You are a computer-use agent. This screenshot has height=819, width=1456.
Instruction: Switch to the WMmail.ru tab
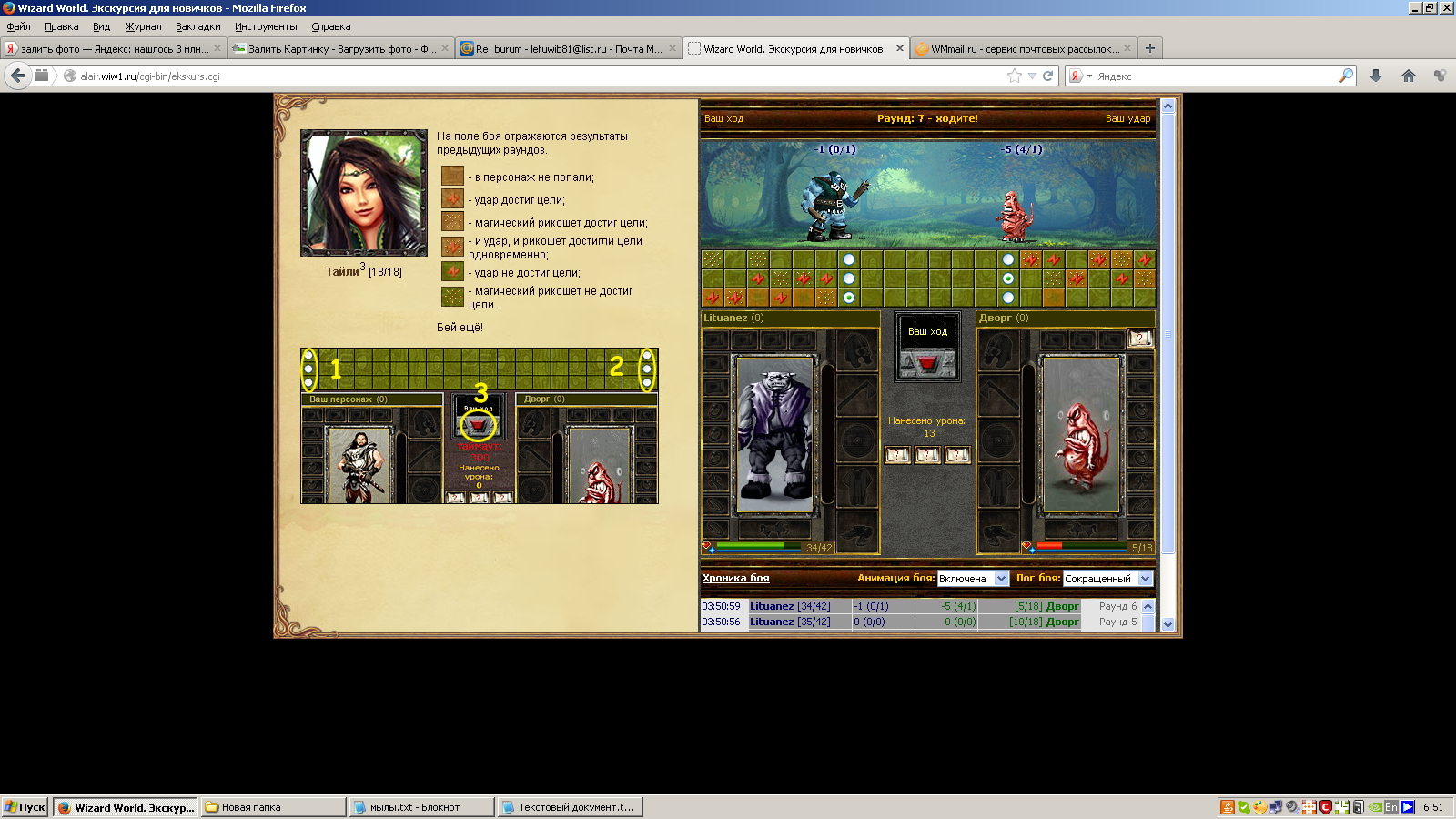pyautogui.click(x=1022, y=49)
